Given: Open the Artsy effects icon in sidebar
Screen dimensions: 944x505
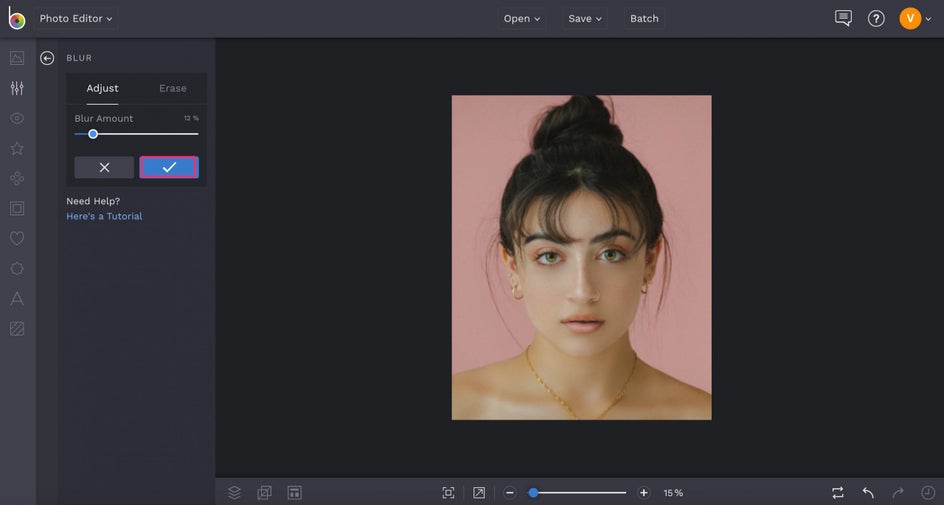Looking at the screenshot, I should click(x=17, y=178).
